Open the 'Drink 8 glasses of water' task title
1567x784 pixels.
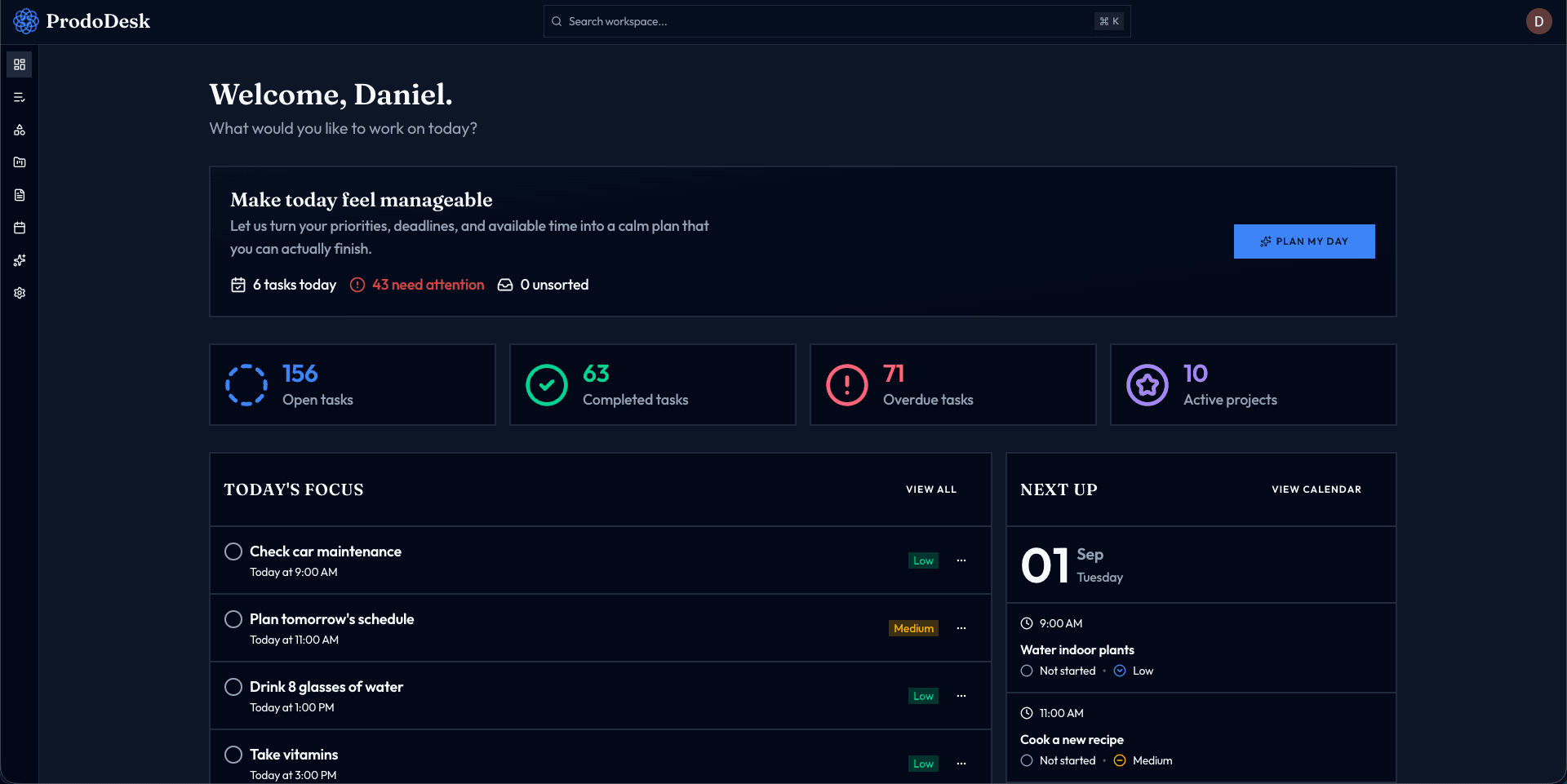coord(326,687)
